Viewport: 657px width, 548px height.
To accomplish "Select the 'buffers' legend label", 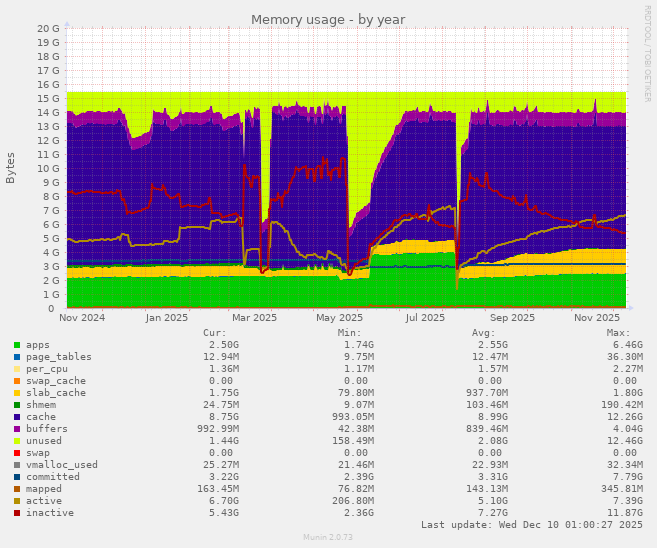I will [x=47, y=429].
